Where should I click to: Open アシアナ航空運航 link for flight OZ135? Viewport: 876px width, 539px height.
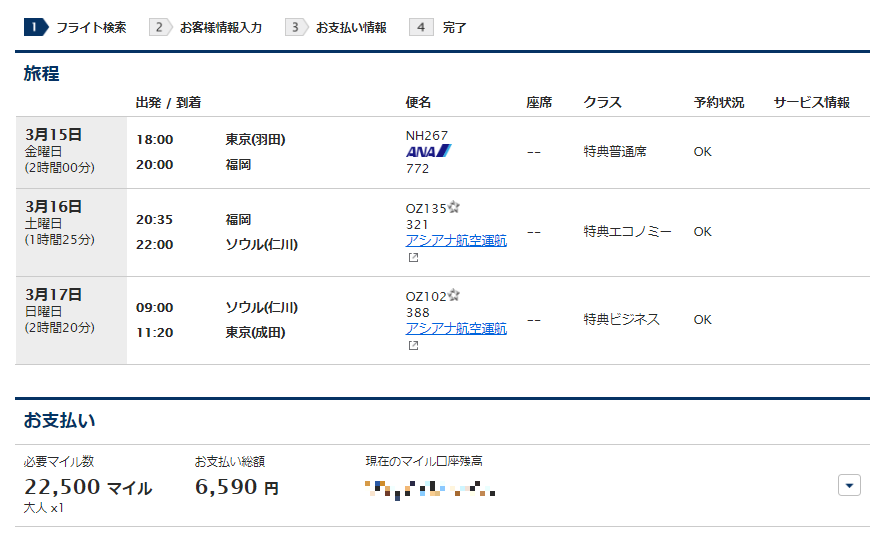[x=456, y=240]
